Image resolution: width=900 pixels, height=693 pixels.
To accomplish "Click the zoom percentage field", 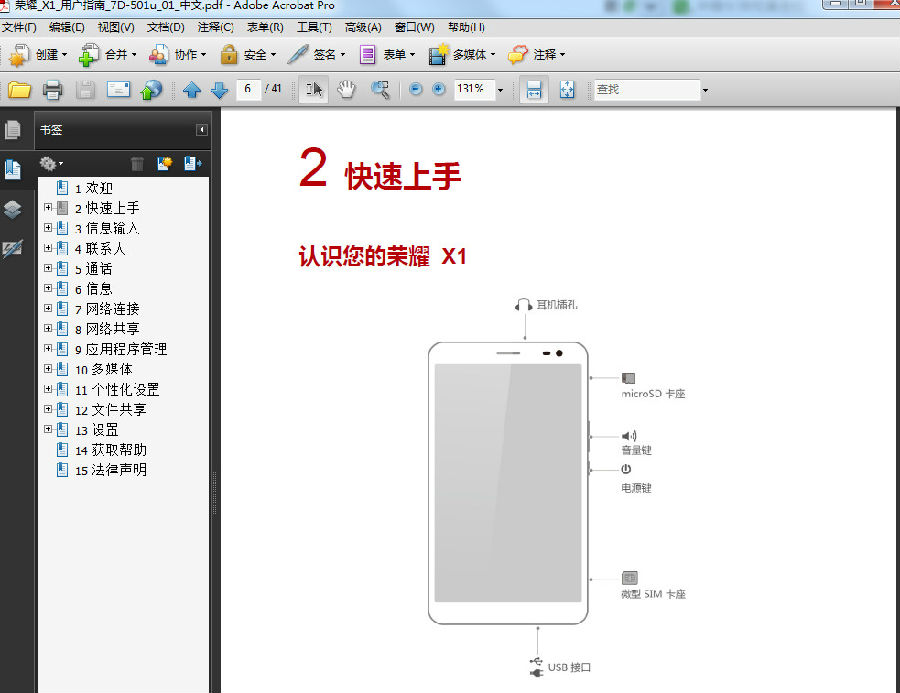I will (474, 90).
